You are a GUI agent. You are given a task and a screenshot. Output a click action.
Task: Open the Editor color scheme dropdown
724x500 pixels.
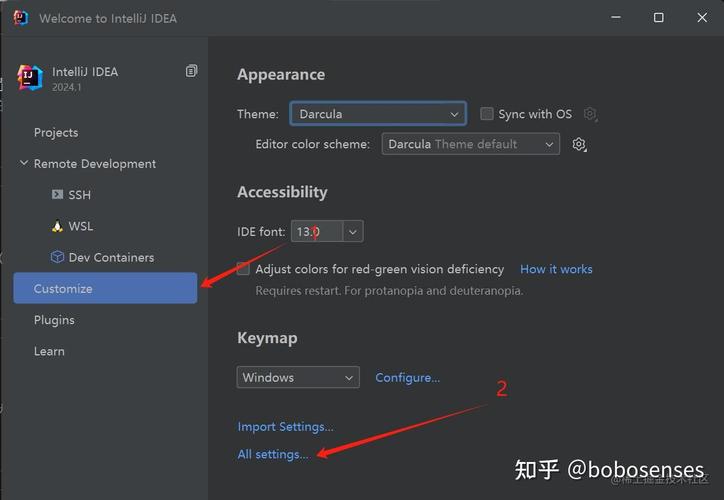tap(471, 144)
